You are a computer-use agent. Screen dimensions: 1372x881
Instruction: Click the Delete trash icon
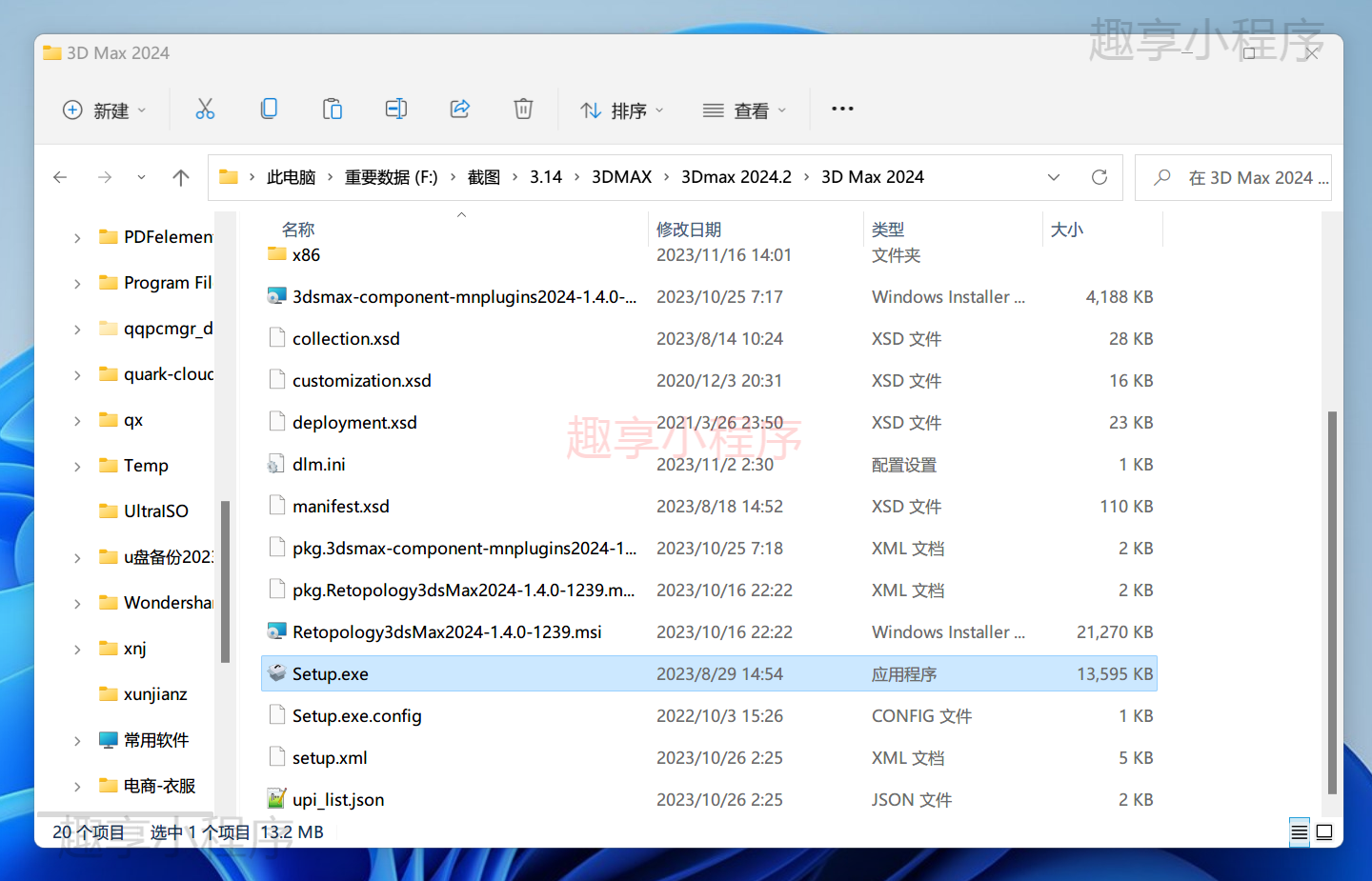(523, 110)
